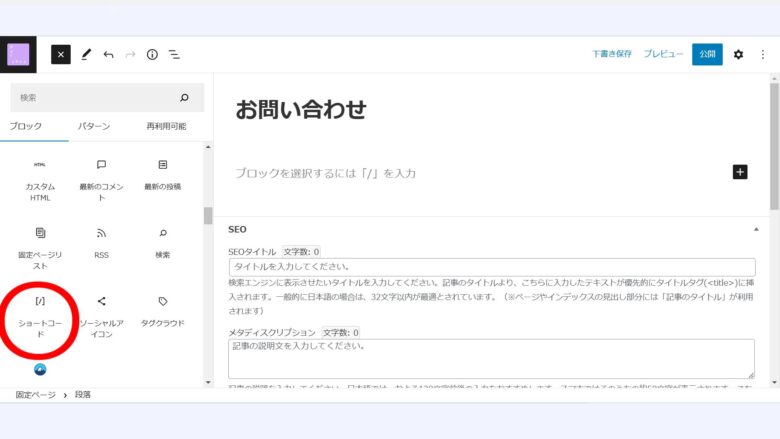Click the SEO panel heading
This screenshot has height=439, width=780.
[x=237, y=229]
